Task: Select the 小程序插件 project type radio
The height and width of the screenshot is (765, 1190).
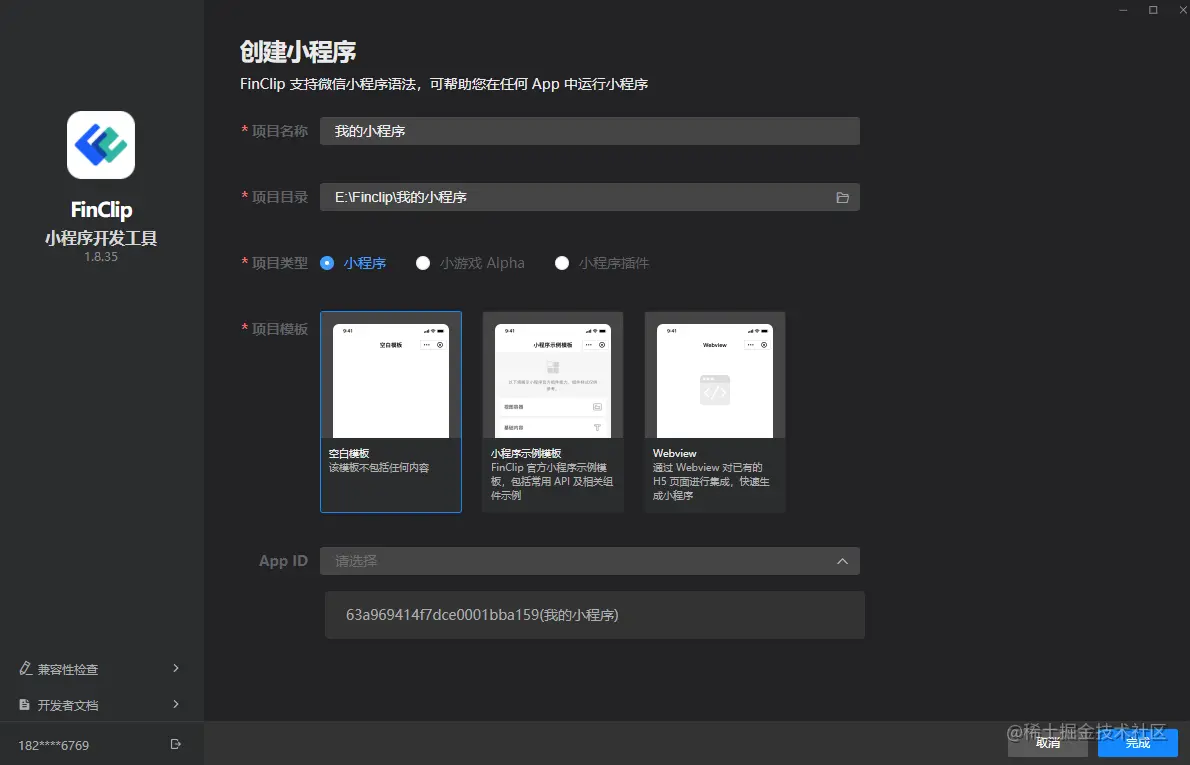Action: click(x=562, y=263)
